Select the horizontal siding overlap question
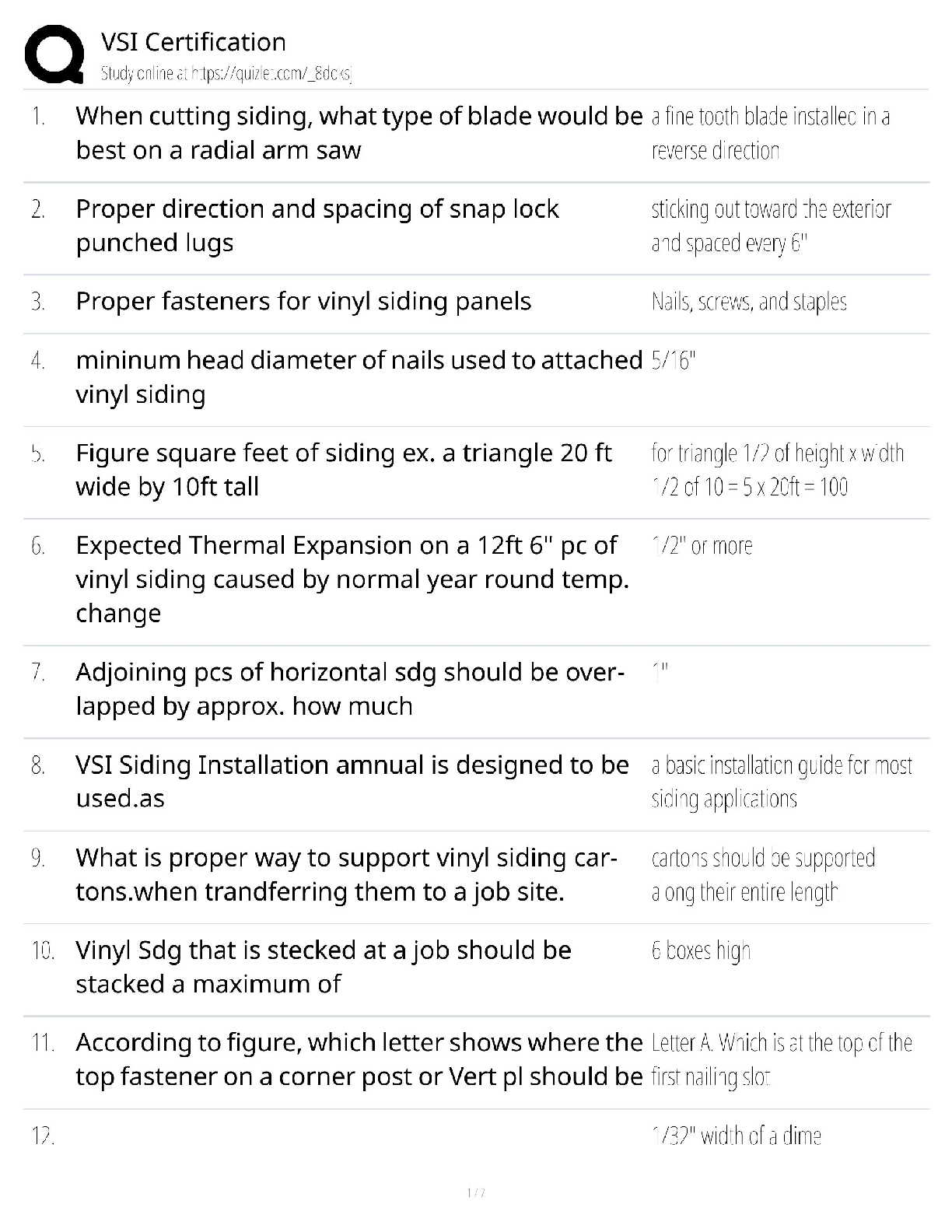This screenshot has width=952, height=1232. point(349,689)
